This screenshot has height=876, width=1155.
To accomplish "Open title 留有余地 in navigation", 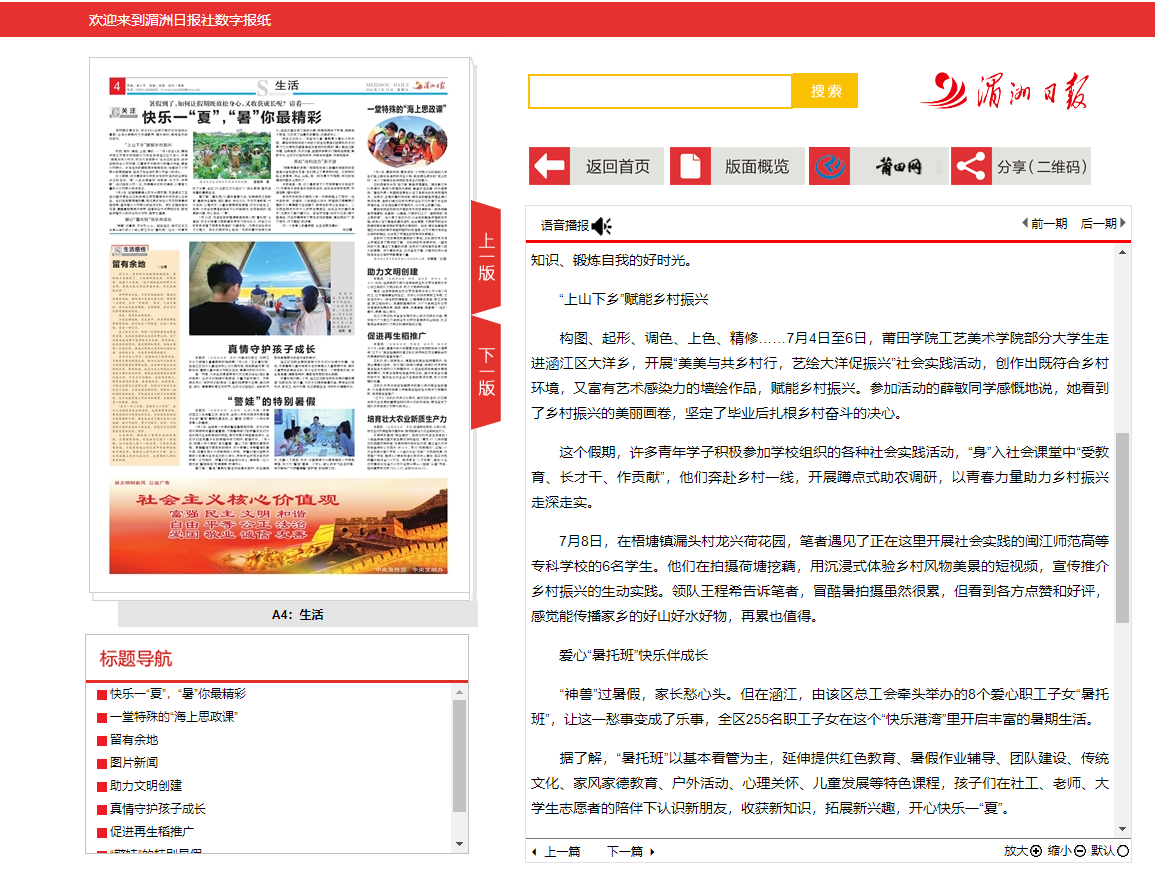I will pos(133,740).
